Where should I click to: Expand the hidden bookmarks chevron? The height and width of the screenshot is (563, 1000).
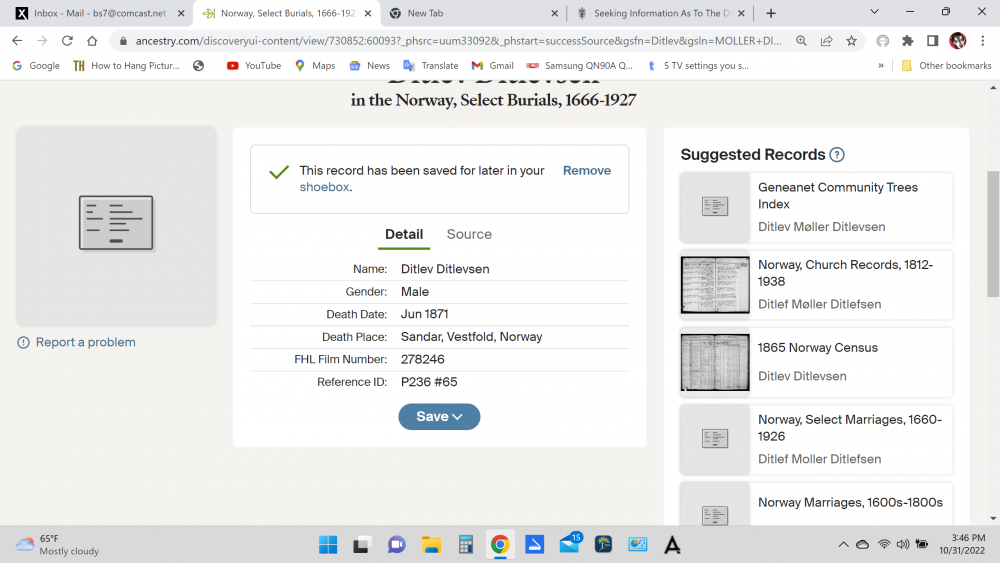coord(881,65)
